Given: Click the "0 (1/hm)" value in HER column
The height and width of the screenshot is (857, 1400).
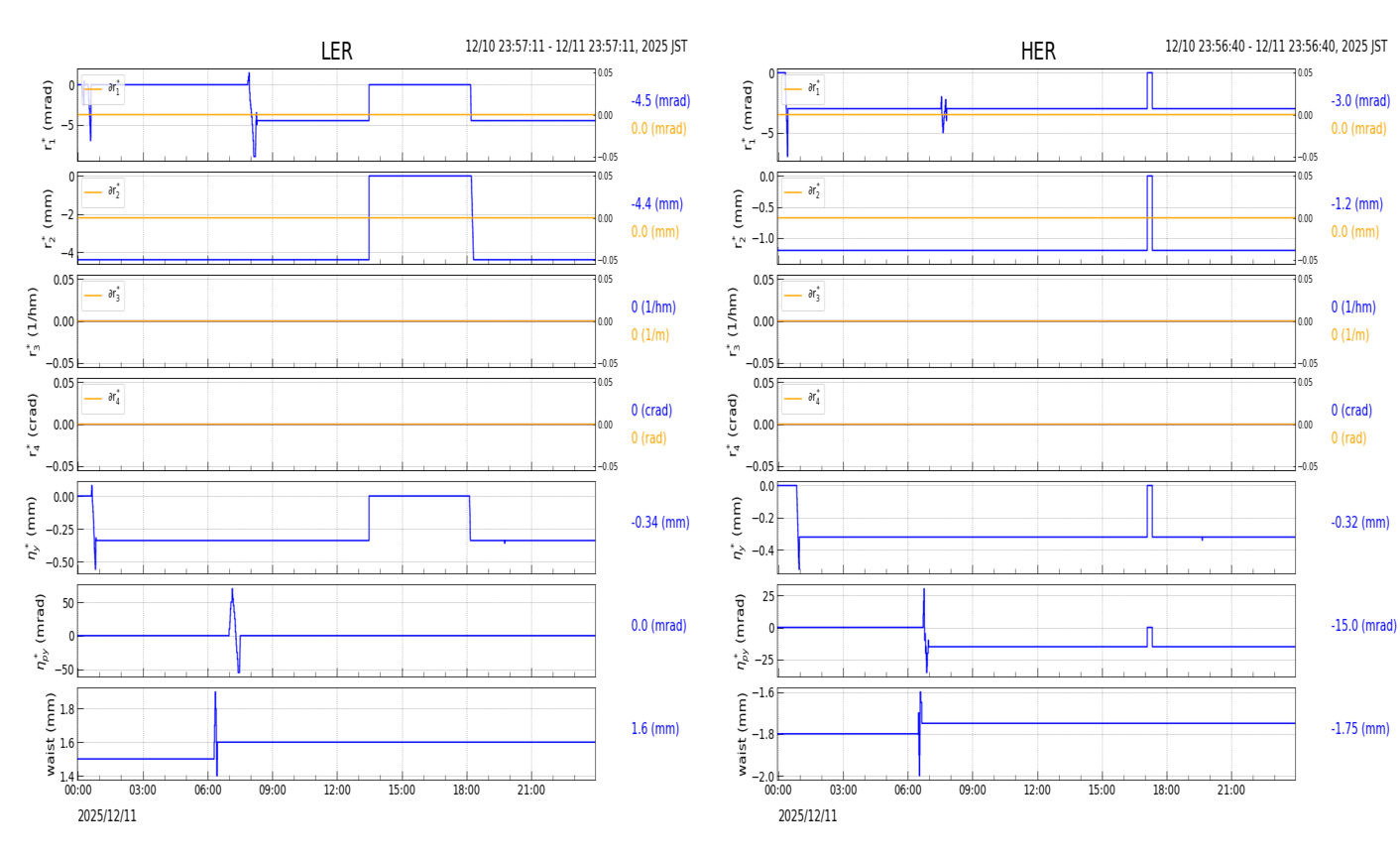Looking at the screenshot, I should tap(1353, 307).
